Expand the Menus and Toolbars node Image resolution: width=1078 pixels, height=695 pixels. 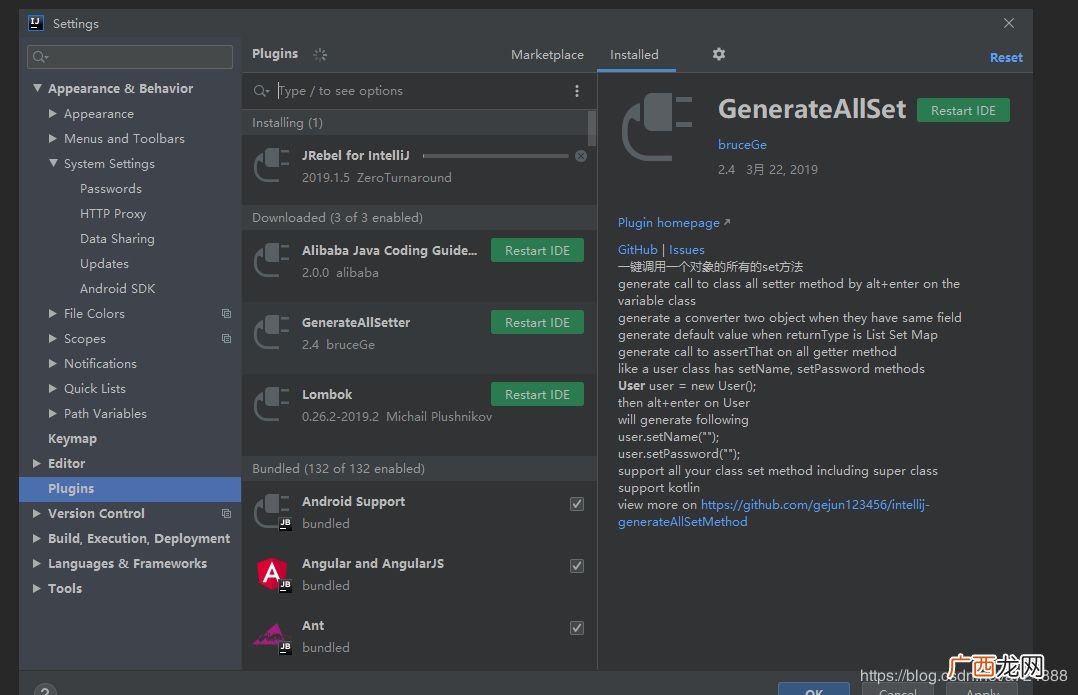click(53, 138)
